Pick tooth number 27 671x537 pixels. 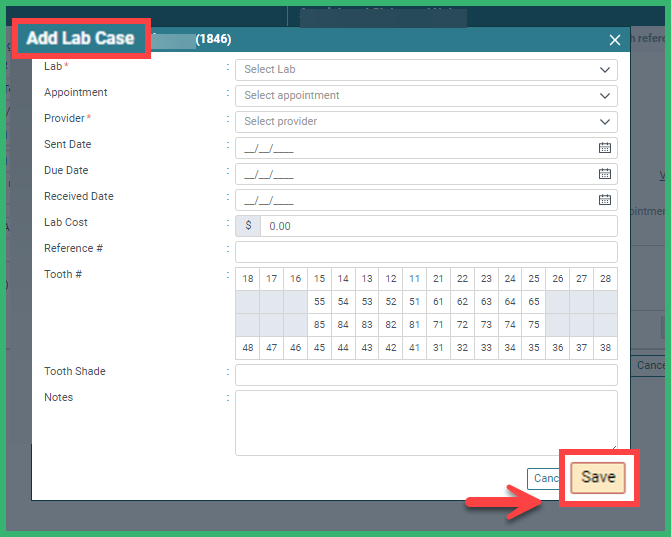point(581,279)
